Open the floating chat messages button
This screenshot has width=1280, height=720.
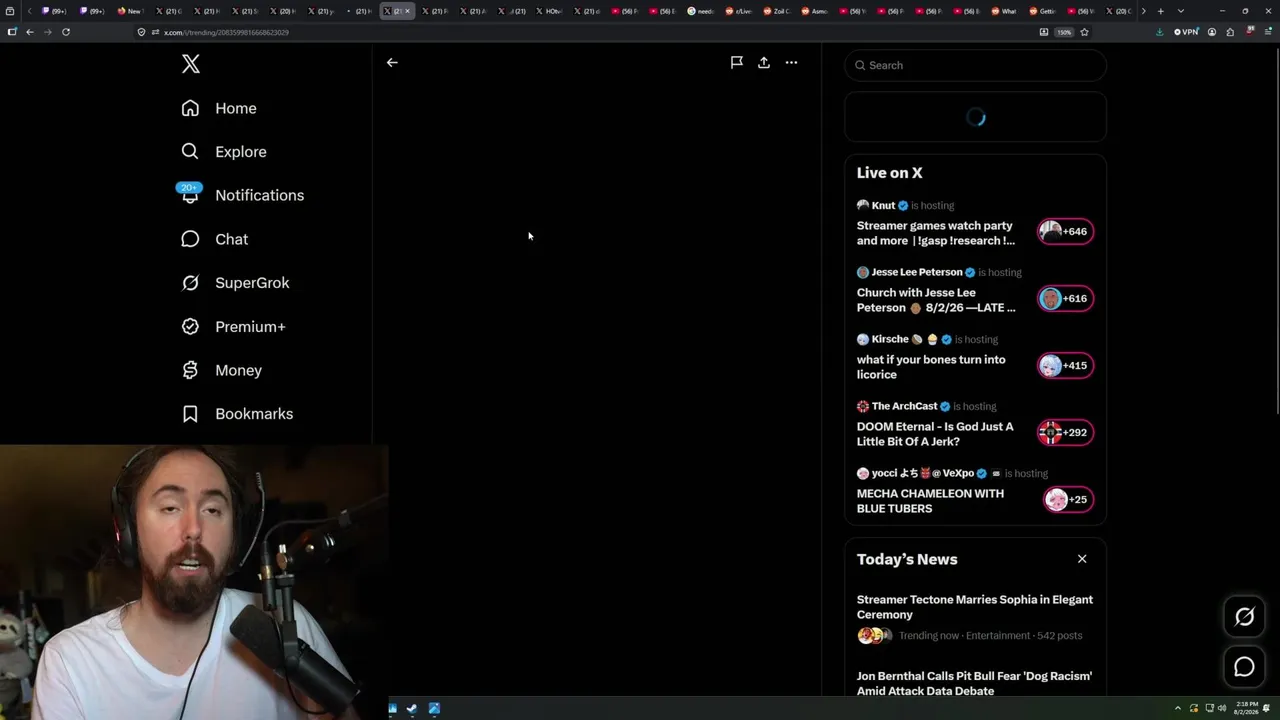pyautogui.click(x=1244, y=667)
